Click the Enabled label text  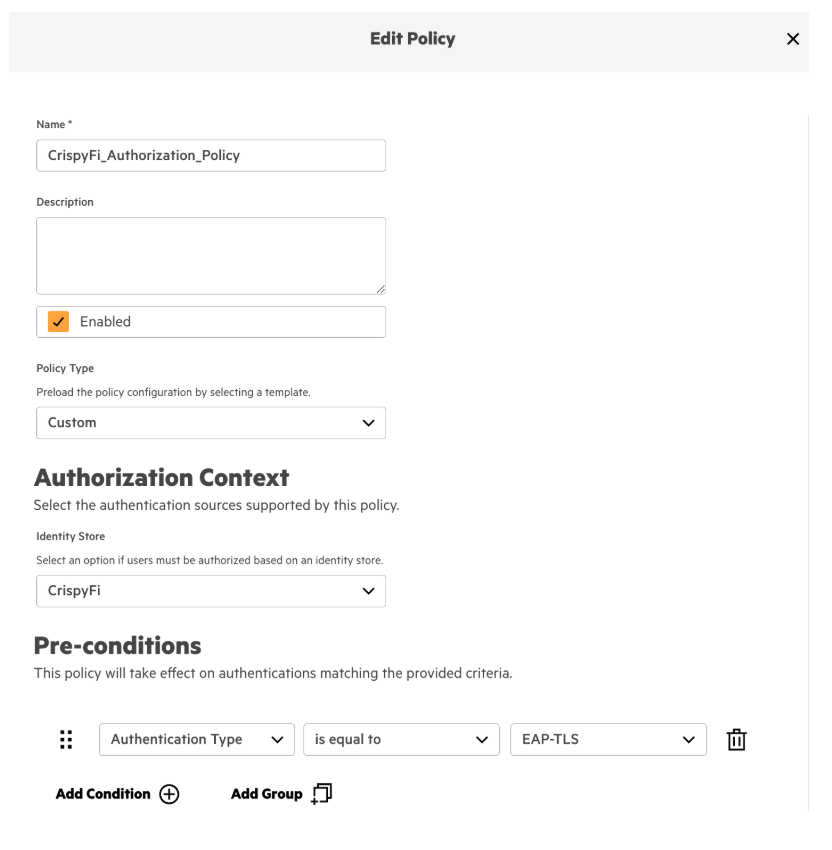105,322
